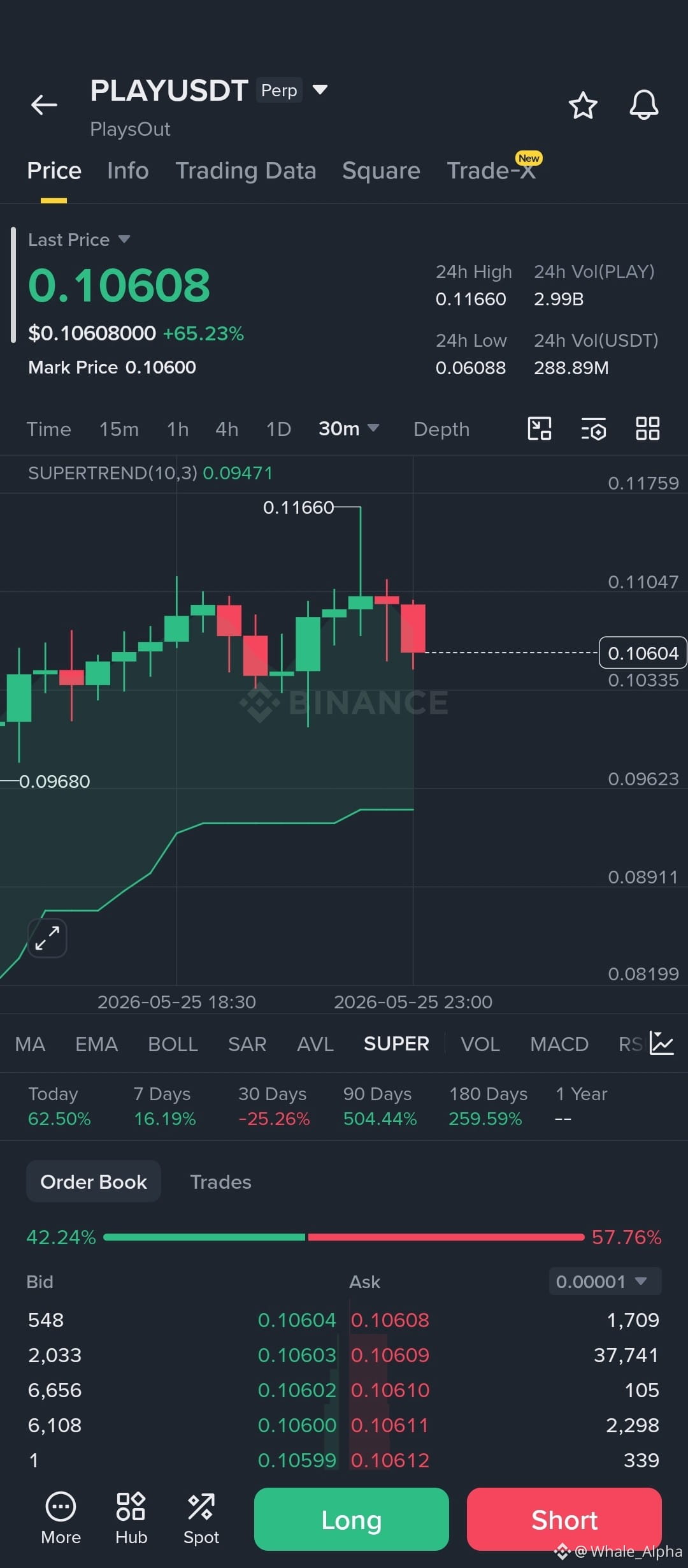This screenshot has height=1568, width=688.
Task: Select ask price 0.10612
Action: point(391,1460)
